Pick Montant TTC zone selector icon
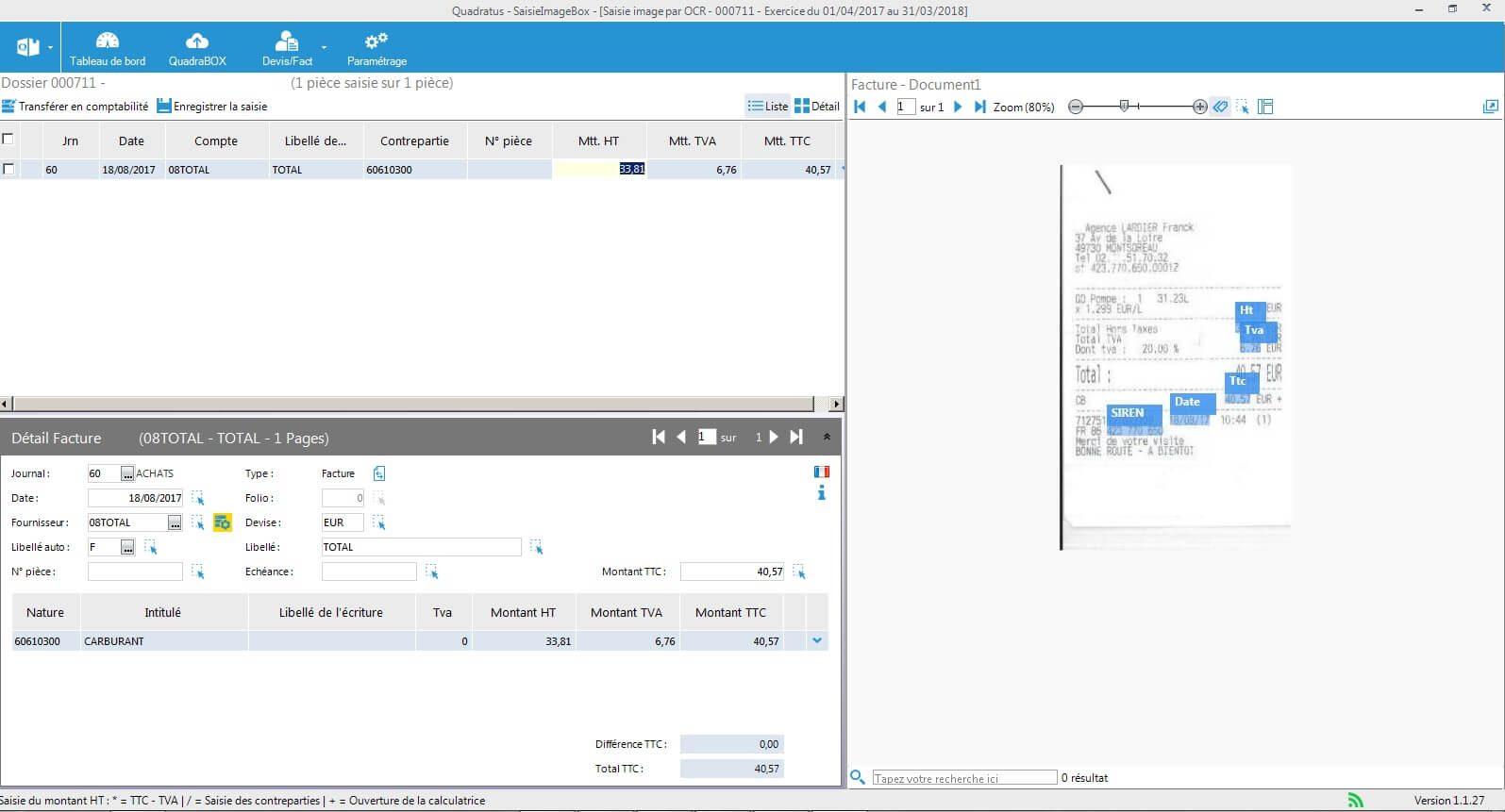Viewport: 1505px width, 812px height. [x=799, y=572]
